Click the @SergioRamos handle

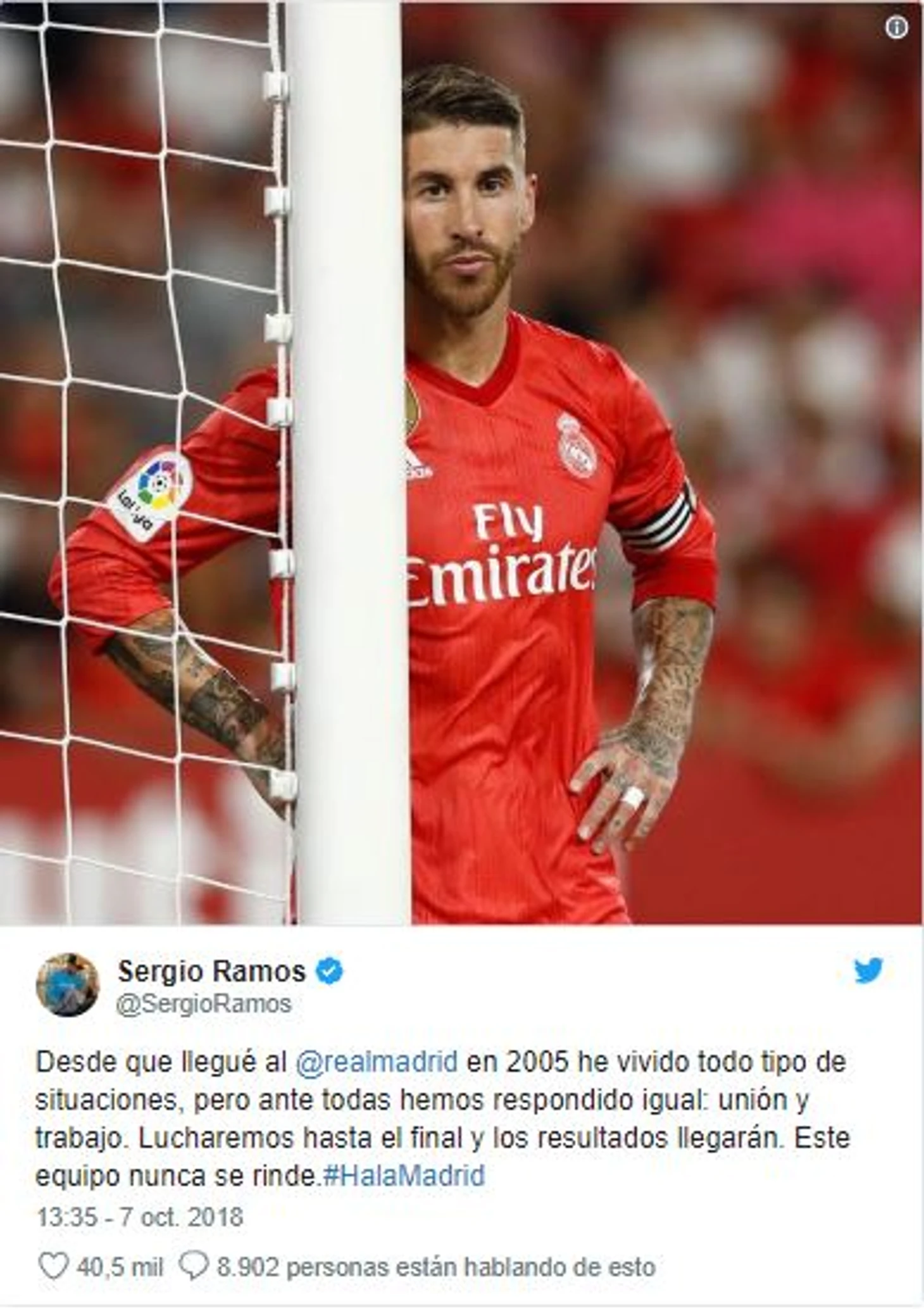tap(204, 1003)
